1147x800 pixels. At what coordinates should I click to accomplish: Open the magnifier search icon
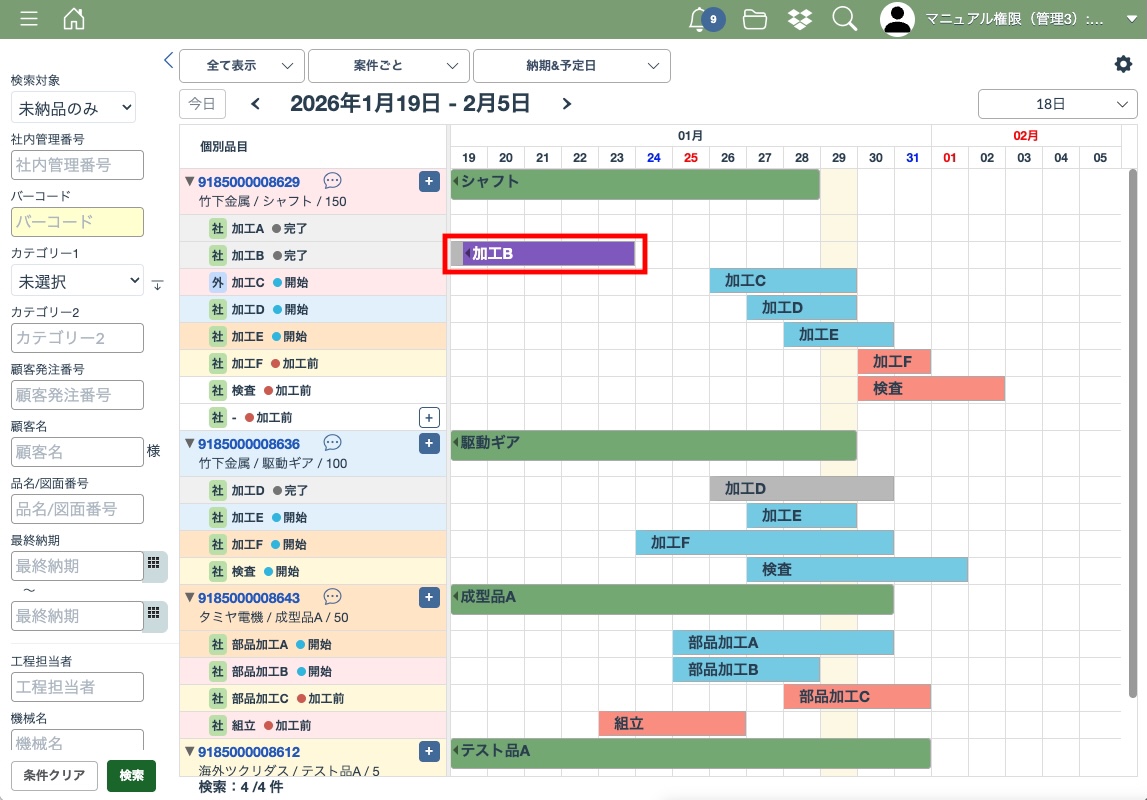[845, 19]
